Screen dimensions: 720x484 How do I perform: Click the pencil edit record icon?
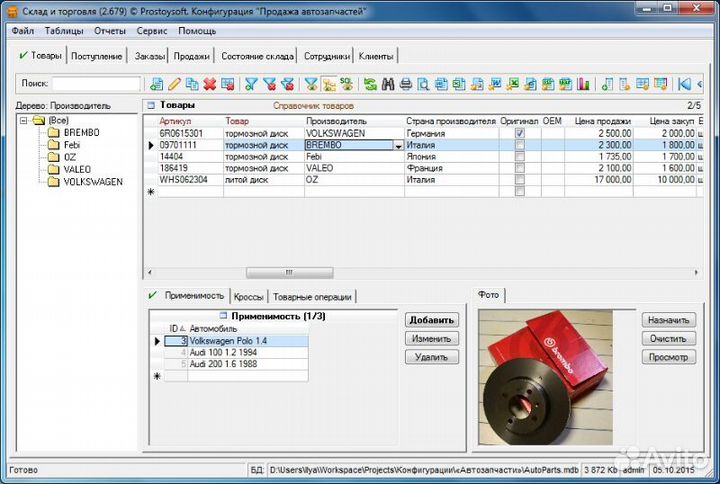174,84
